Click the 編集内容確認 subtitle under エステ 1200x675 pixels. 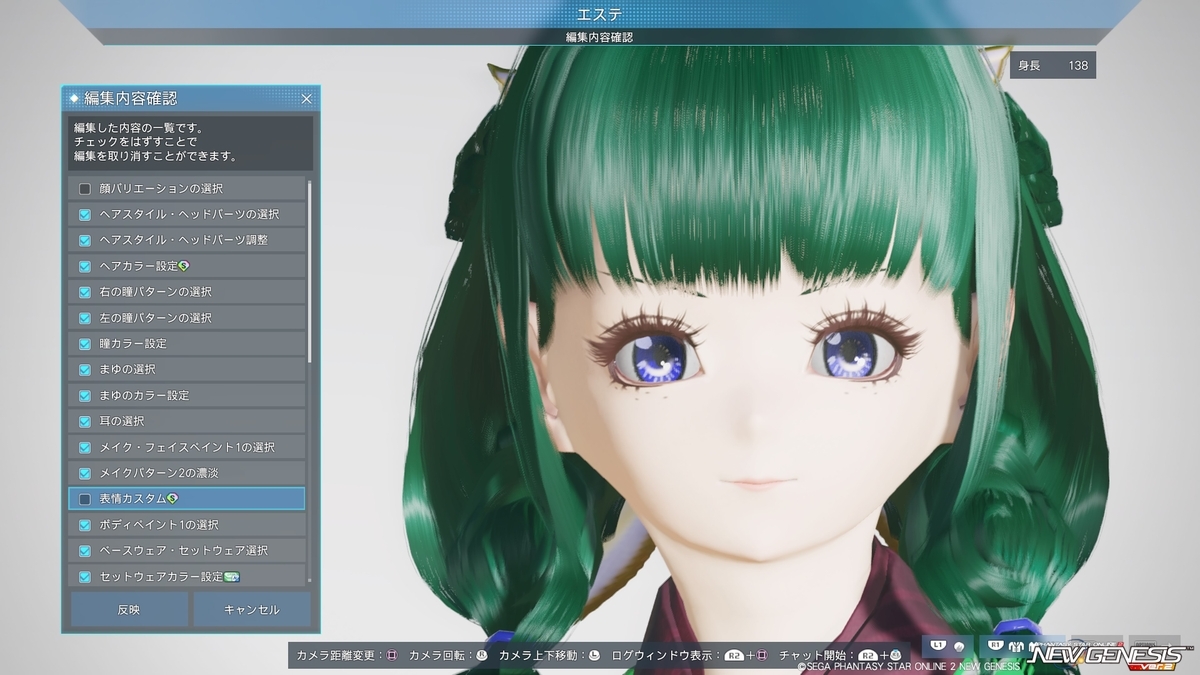(599, 37)
